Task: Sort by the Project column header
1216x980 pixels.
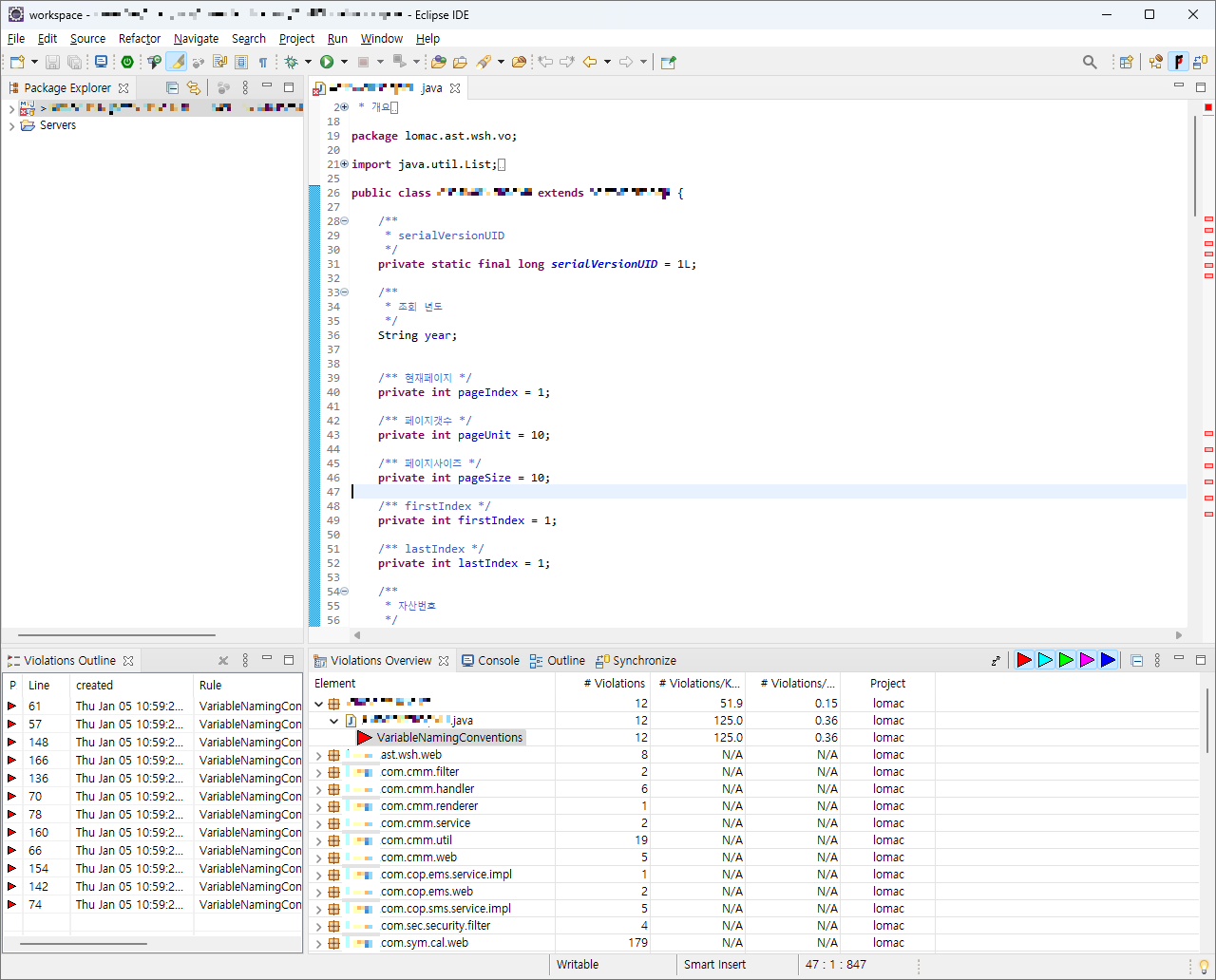Action: [888, 683]
